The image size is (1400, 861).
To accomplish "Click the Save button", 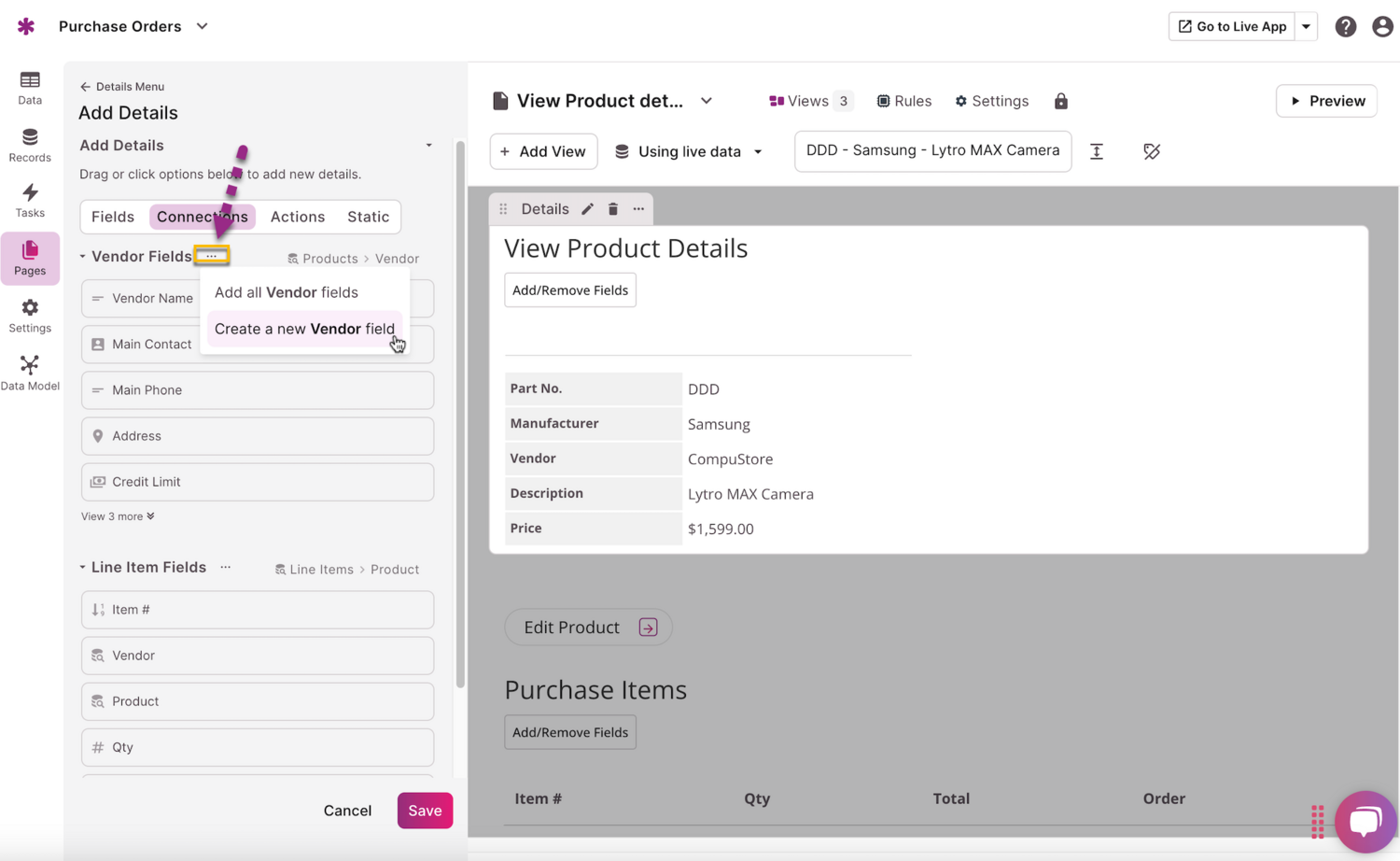I will pyautogui.click(x=425, y=811).
